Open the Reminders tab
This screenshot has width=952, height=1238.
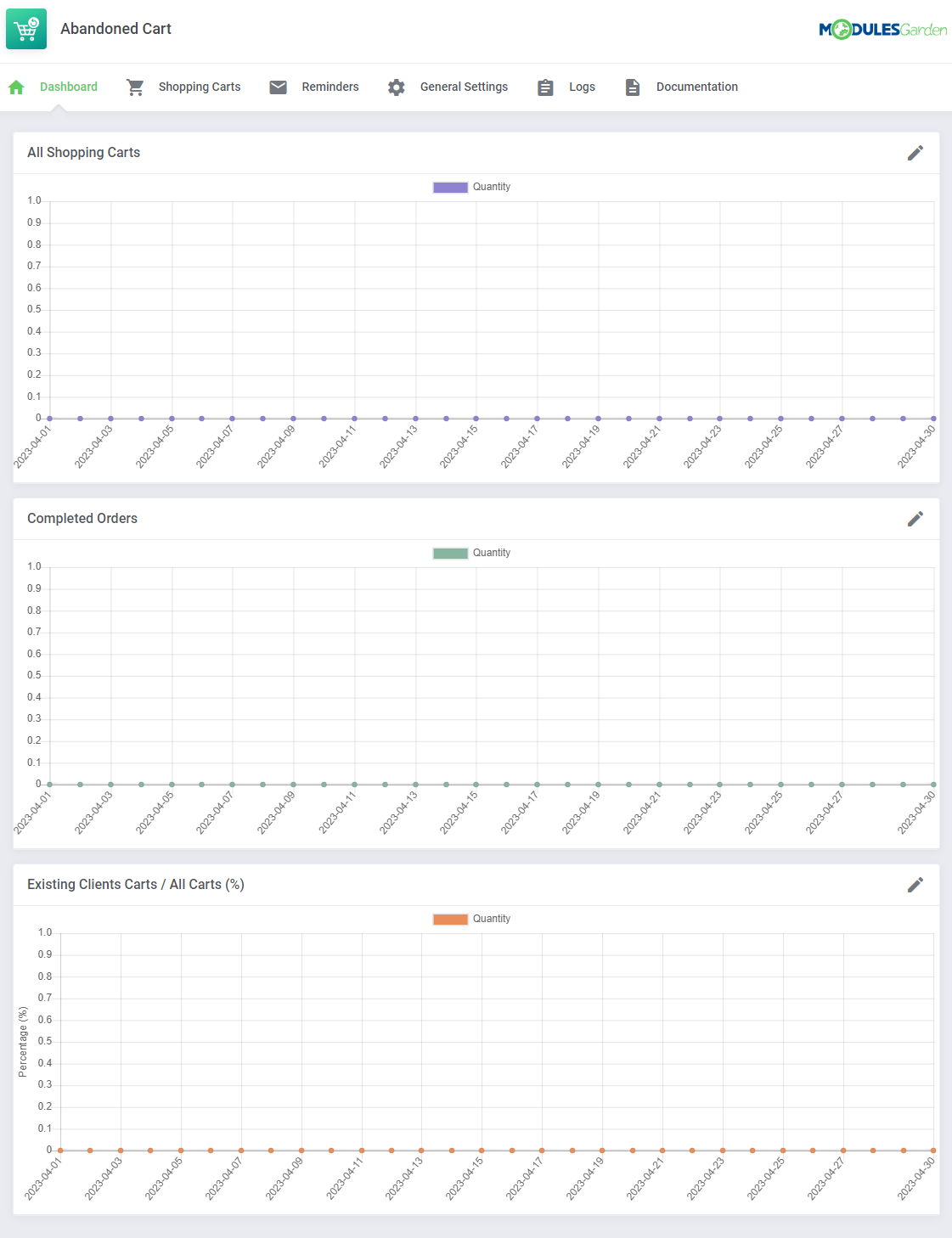coord(330,87)
